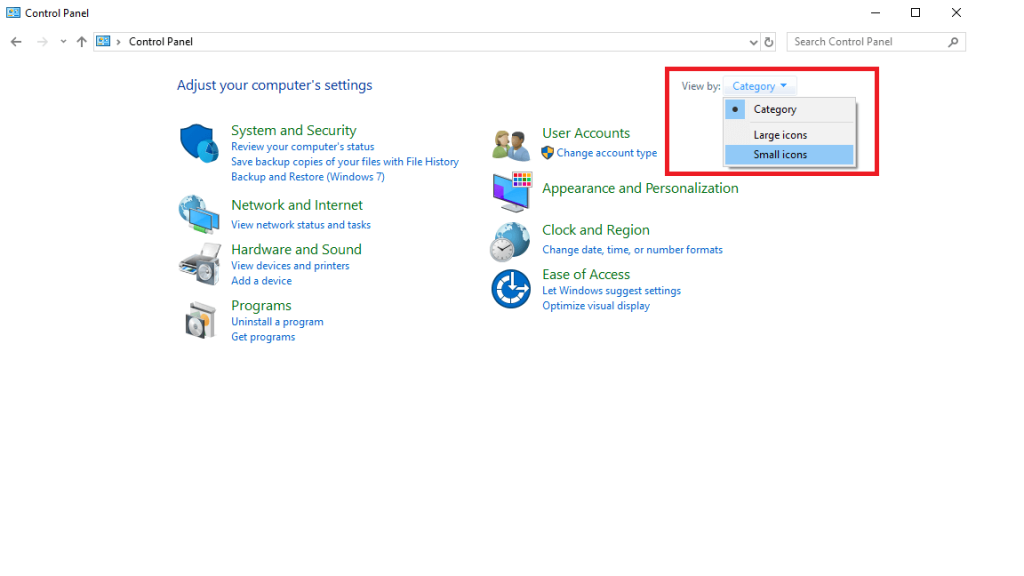
Task: Open Appearance and Personalization monitor icon
Action: coord(513,192)
